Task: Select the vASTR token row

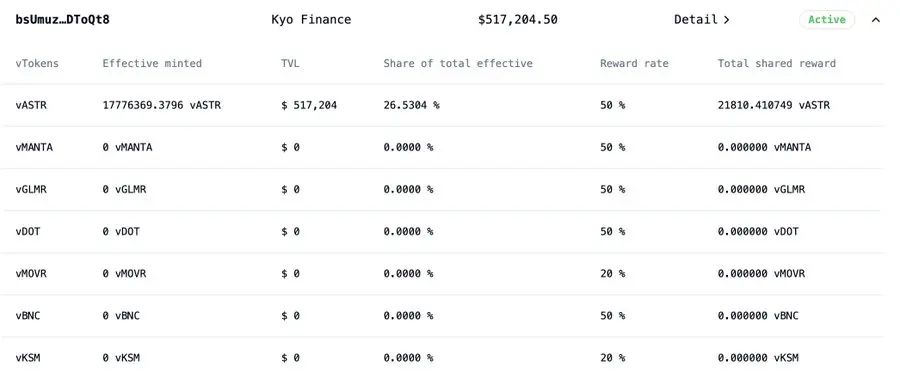Action: [x=442, y=106]
